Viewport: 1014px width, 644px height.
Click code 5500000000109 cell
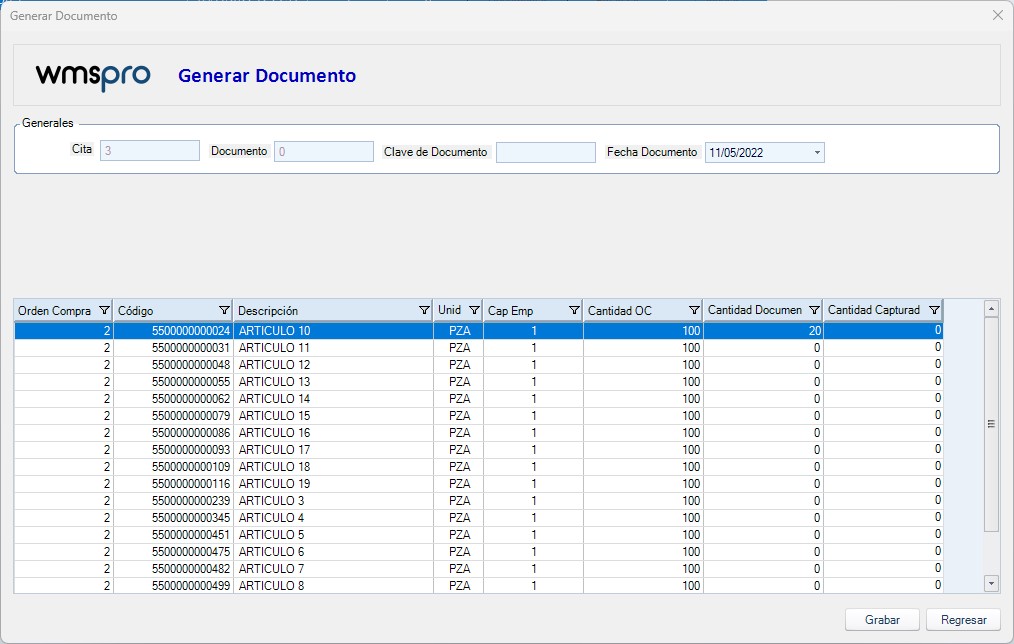tap(173, 467)
